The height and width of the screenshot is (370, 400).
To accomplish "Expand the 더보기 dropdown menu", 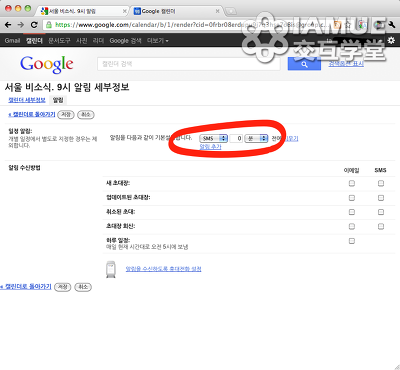I will click(x=158, y=41).
